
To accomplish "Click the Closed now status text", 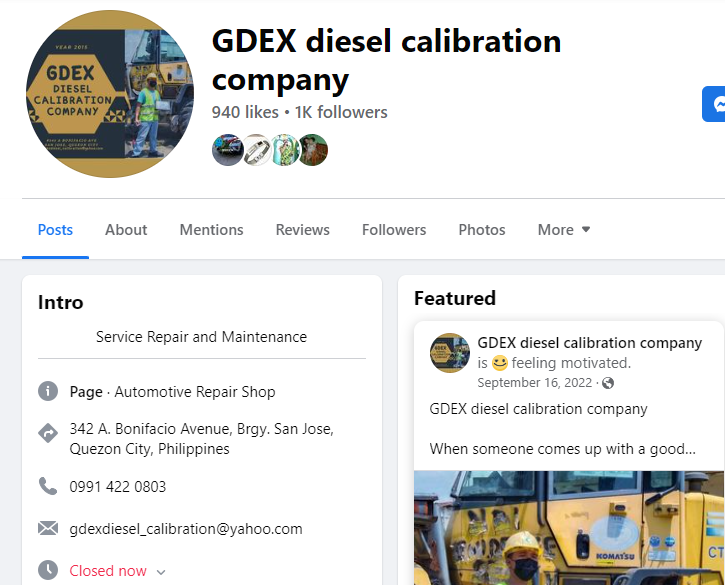I will (108, 571).
